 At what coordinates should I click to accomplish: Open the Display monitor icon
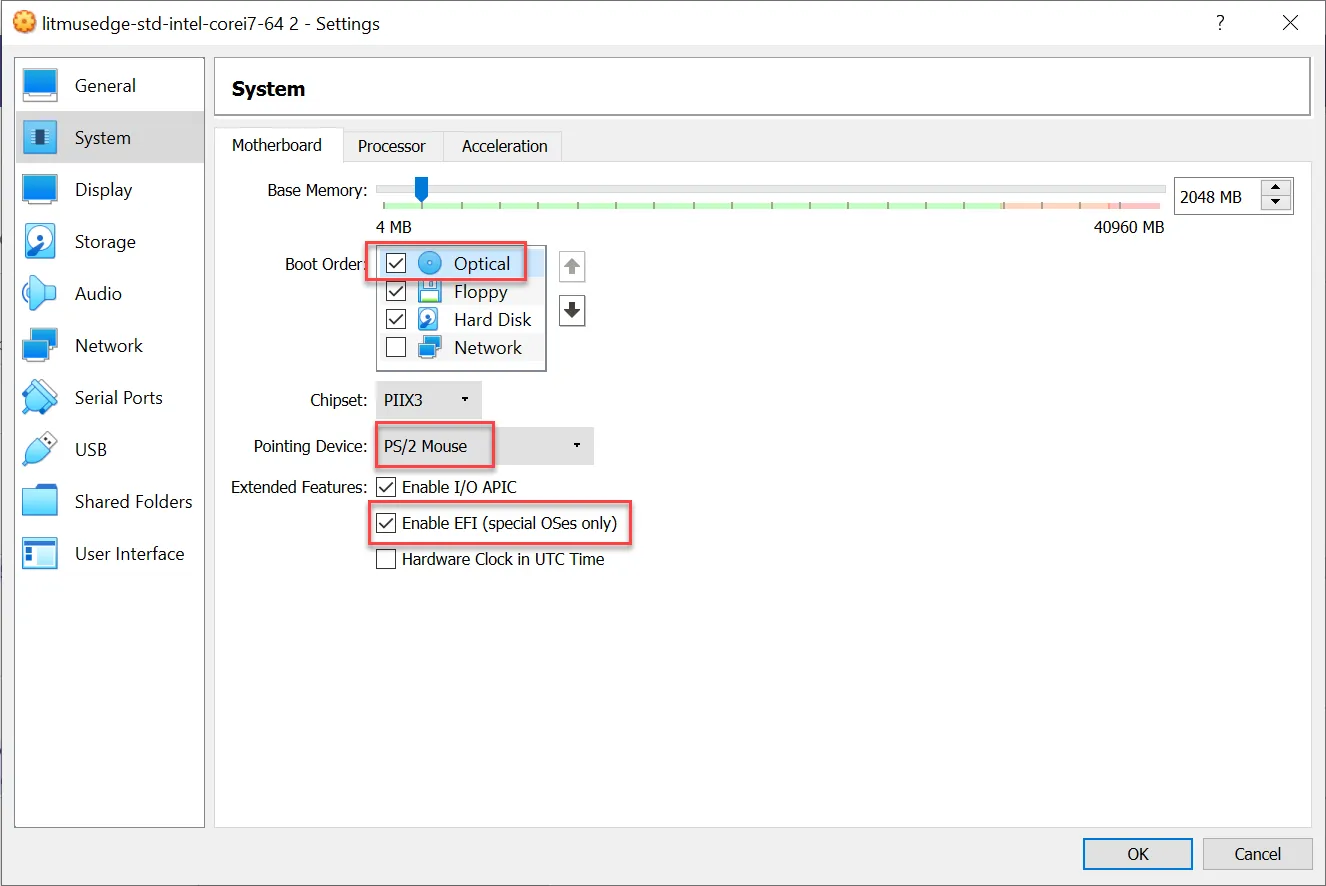click(x=40, y=189)
